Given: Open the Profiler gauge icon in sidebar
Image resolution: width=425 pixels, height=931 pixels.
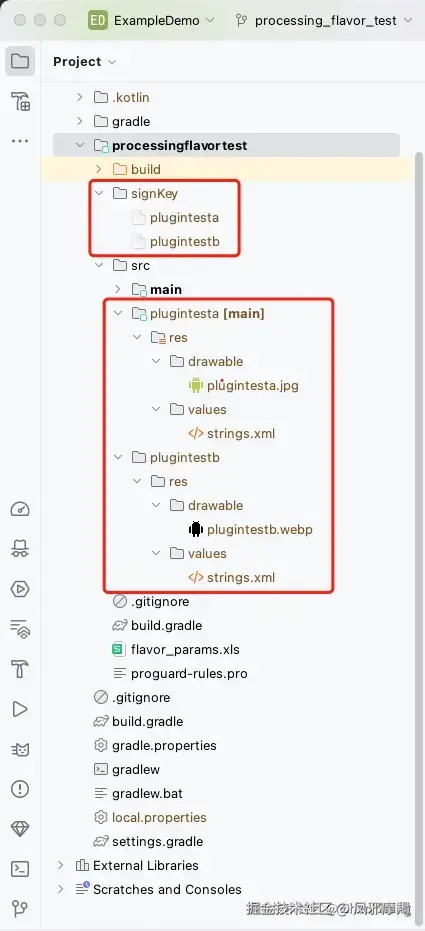Looking at the screenshot, I should coord(20,509).
